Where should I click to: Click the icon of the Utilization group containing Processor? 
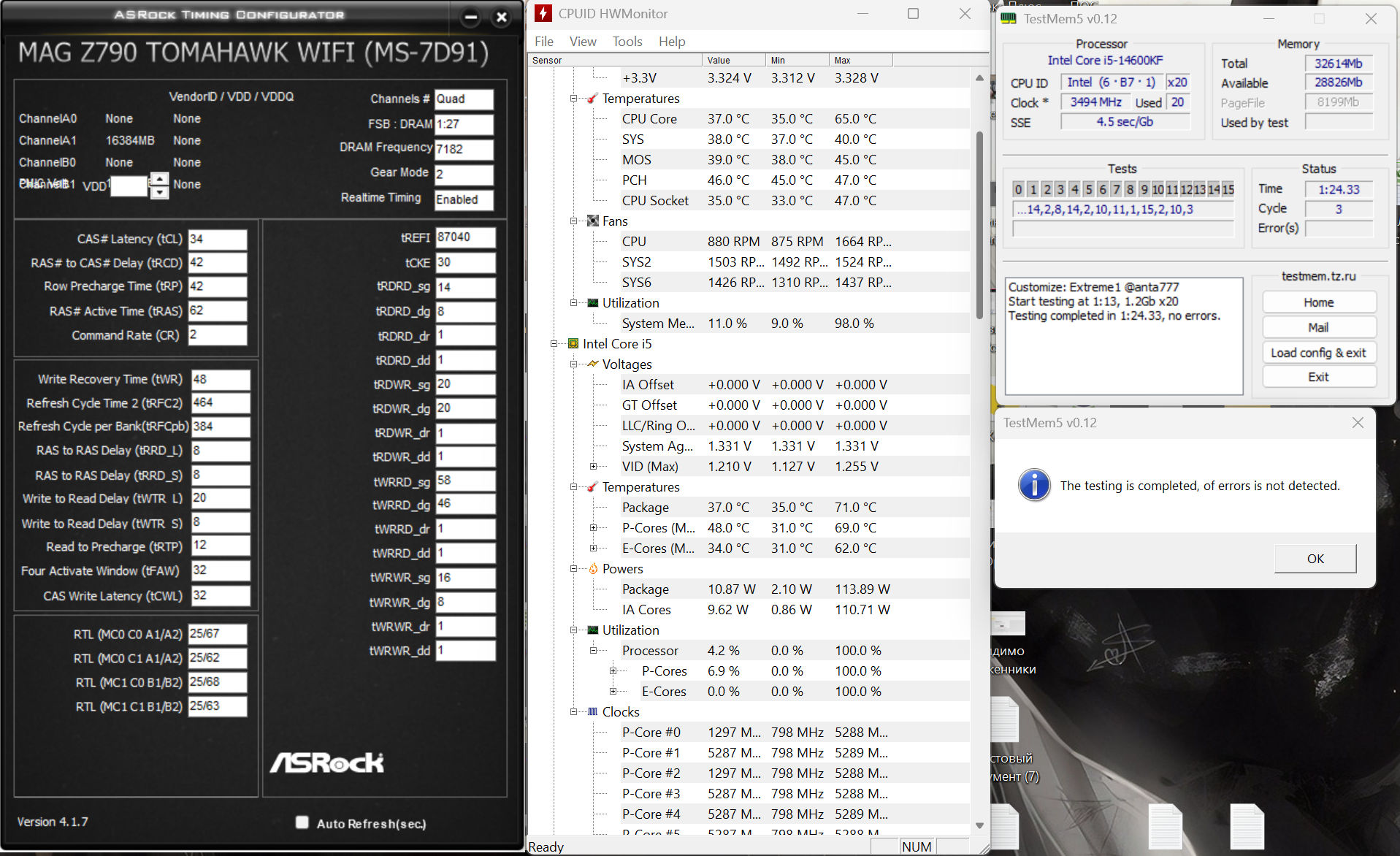(593, 630)
